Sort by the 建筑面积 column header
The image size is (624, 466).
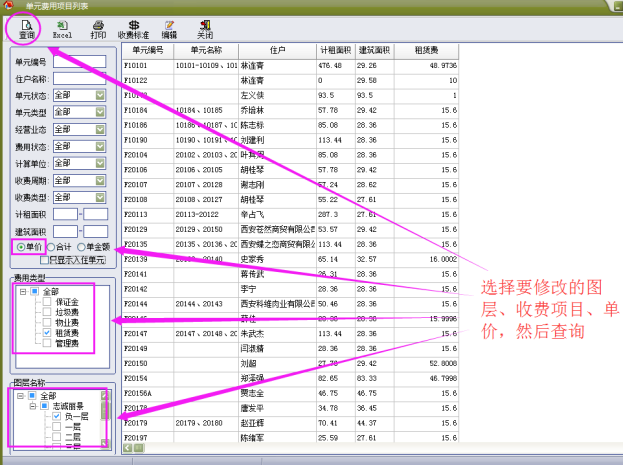tap(374, 51)
